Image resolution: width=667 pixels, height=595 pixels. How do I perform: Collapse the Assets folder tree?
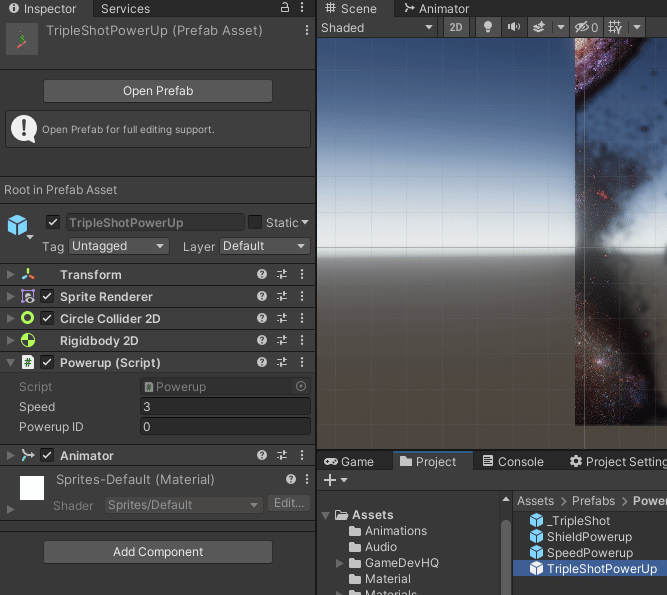326,515
